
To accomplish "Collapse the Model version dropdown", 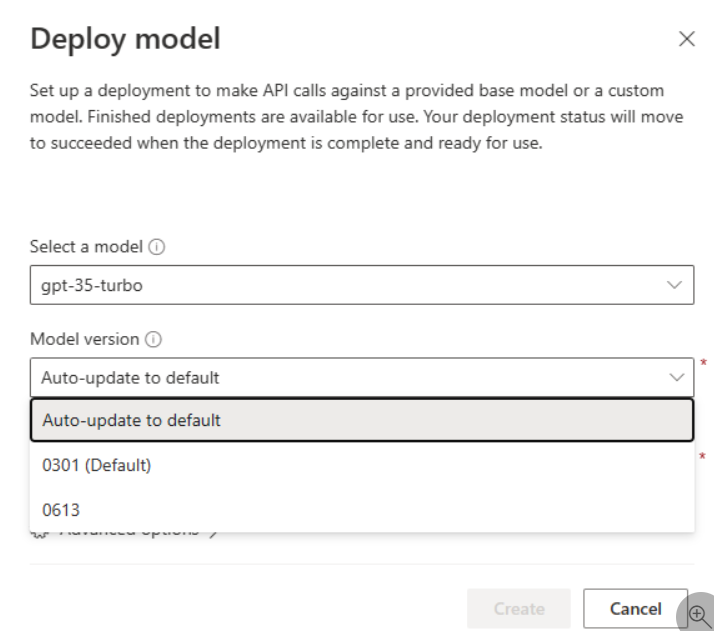I will point(362,377).
